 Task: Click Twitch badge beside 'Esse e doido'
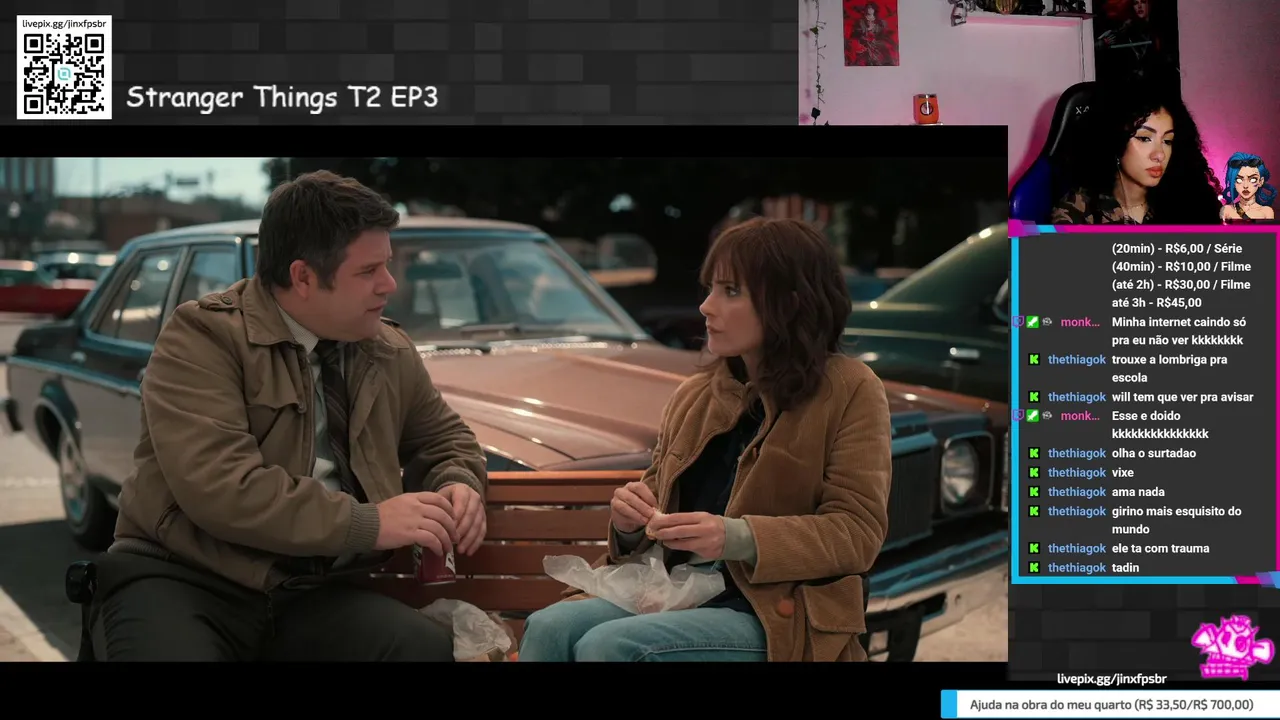(1018, 416)
